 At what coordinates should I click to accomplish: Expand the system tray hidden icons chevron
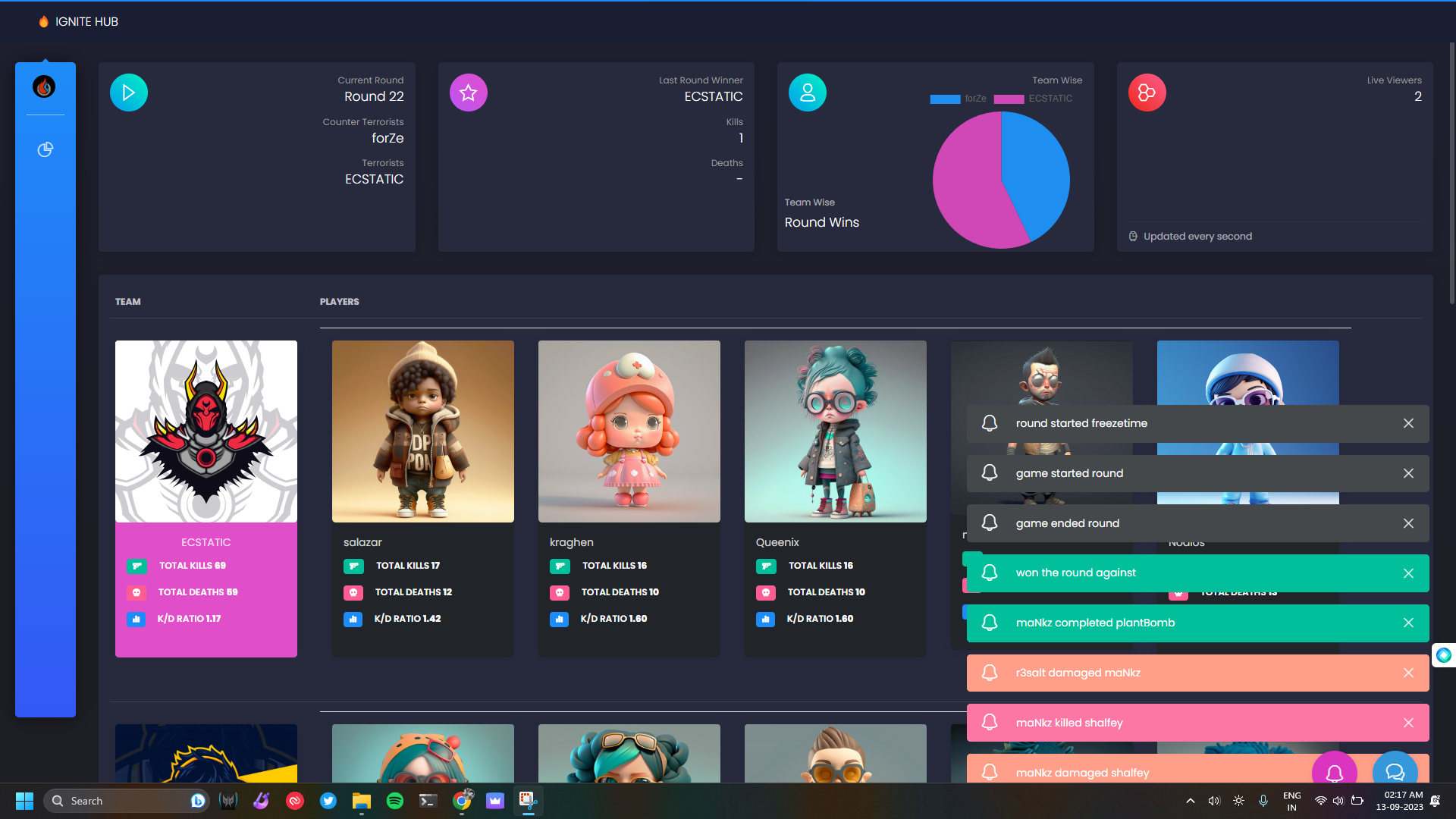[1191, 801]
